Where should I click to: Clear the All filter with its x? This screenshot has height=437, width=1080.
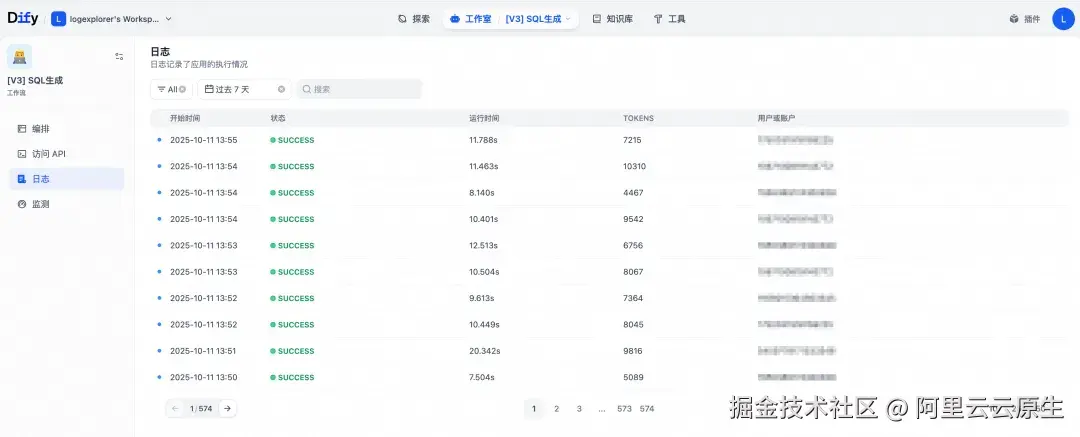(183, 90)
